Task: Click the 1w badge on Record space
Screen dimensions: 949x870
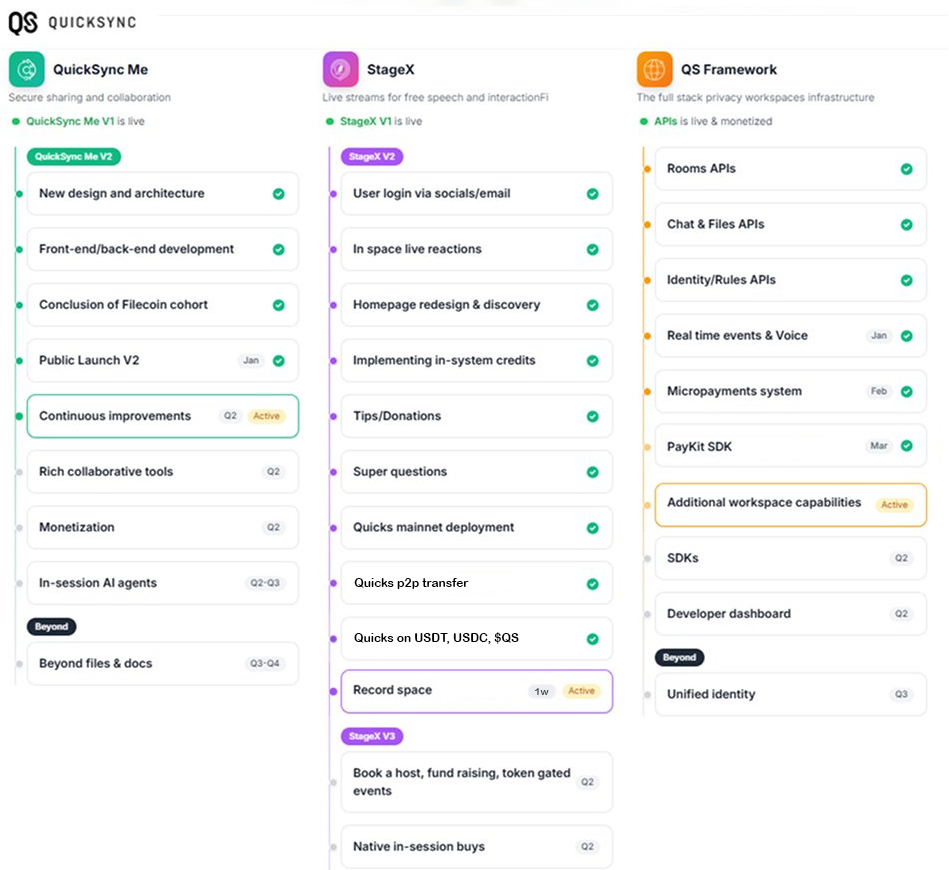Action: 542,691
